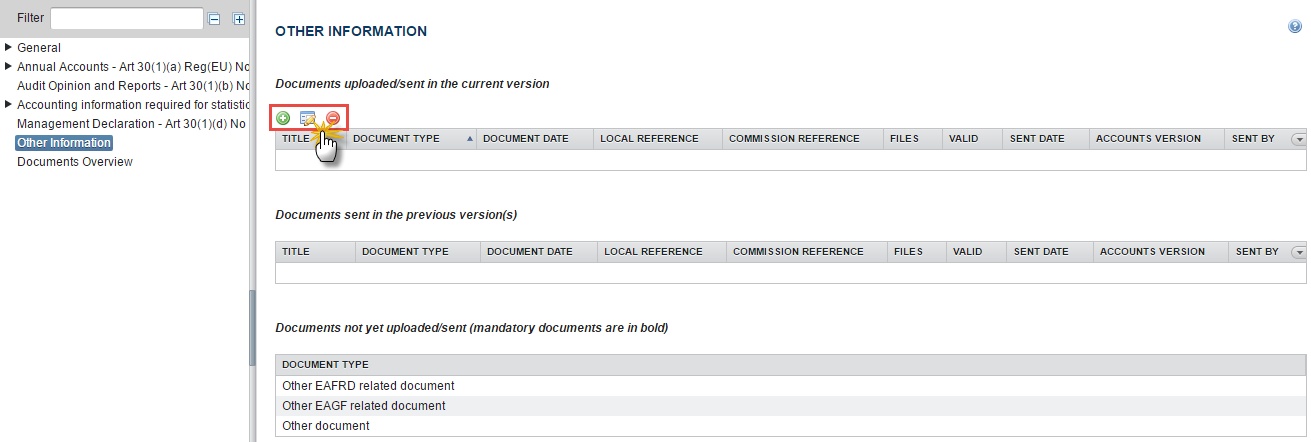This screenshot has height=442, width=1311.
Task: Click the red remove document icon
Action: (333, 118)
